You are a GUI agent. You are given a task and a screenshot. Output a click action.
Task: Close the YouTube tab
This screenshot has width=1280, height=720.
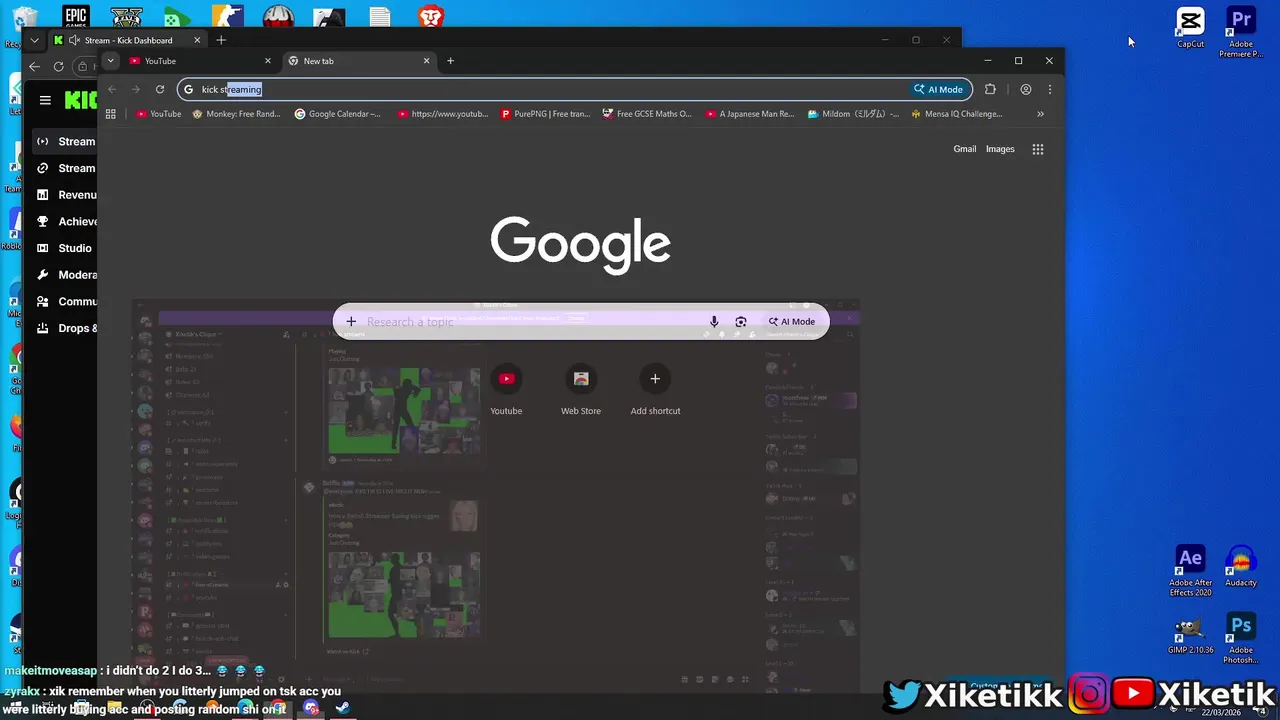click(268, 61)
